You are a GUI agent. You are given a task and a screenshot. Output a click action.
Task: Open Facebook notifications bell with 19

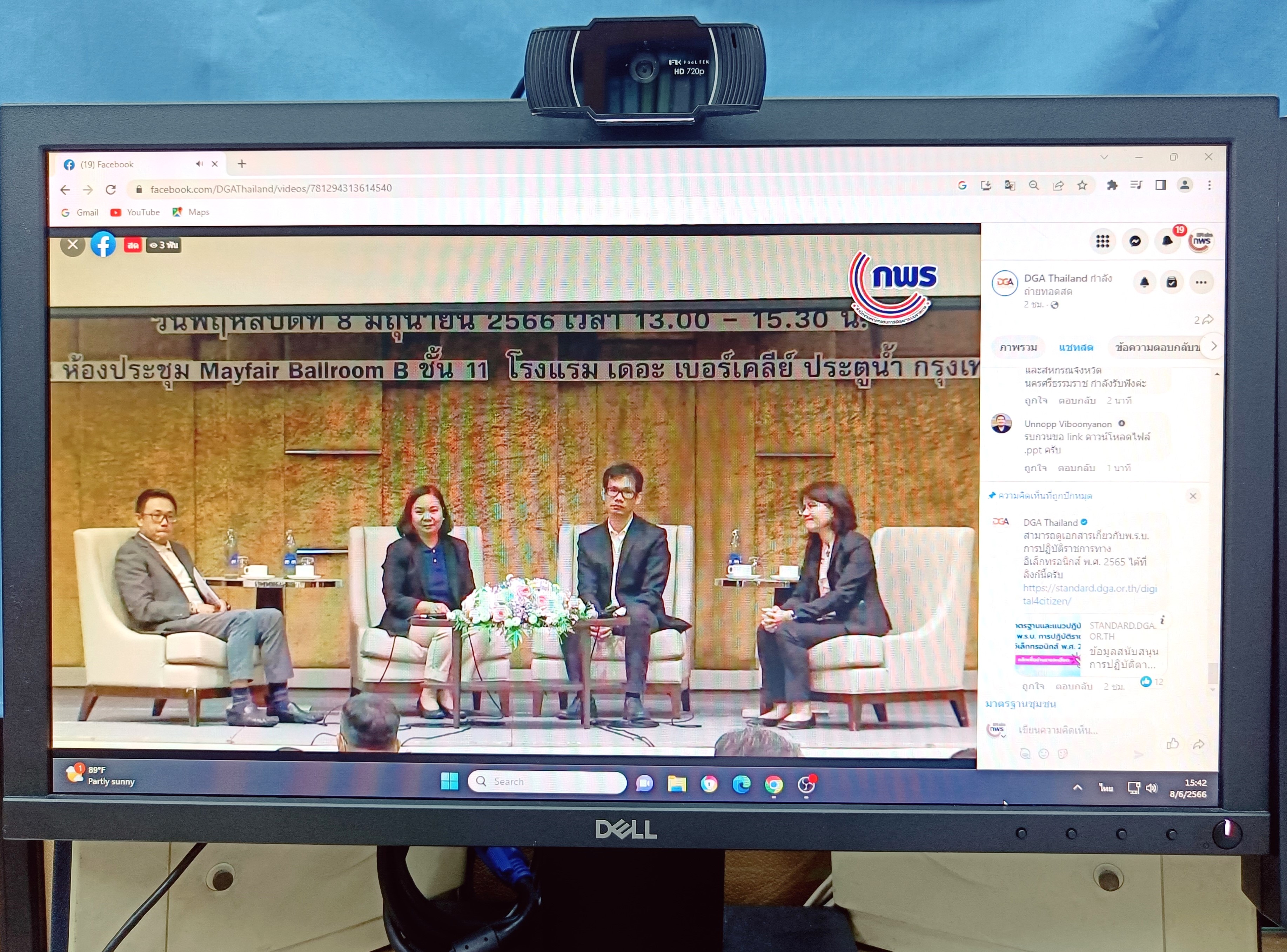click(x=1168, y=241)
